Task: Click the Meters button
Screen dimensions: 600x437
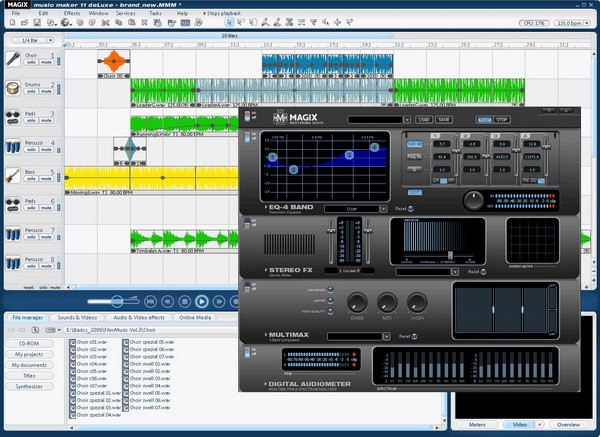Action: tap(477, 424)
